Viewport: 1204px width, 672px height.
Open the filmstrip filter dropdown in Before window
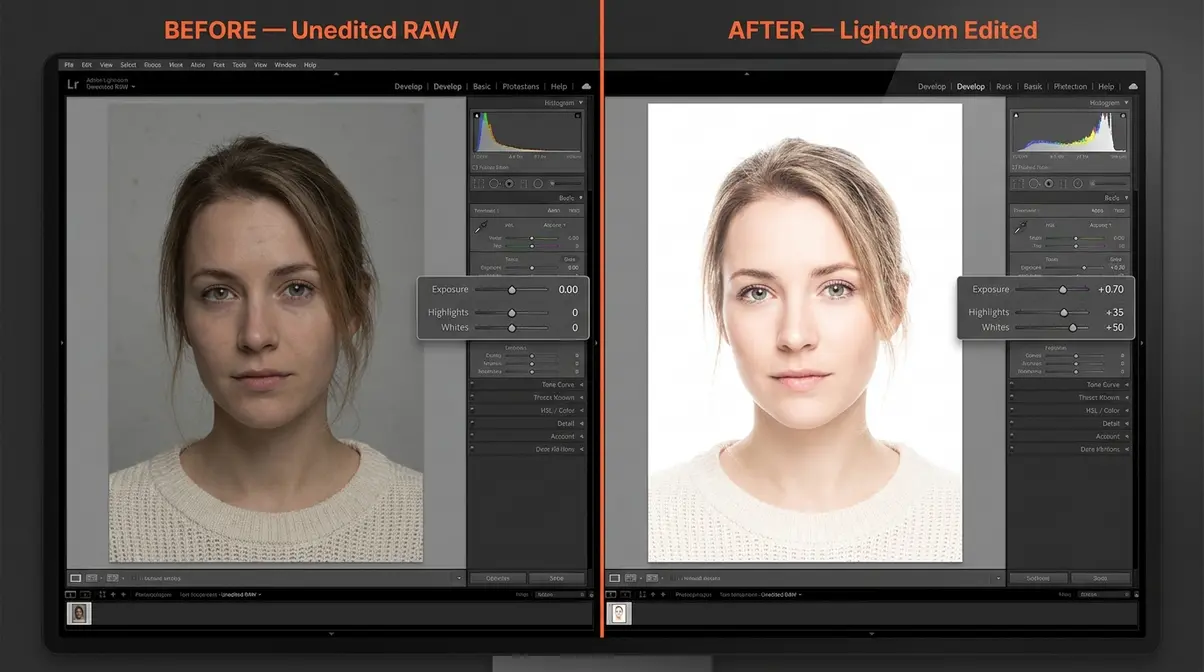[560, 595]
